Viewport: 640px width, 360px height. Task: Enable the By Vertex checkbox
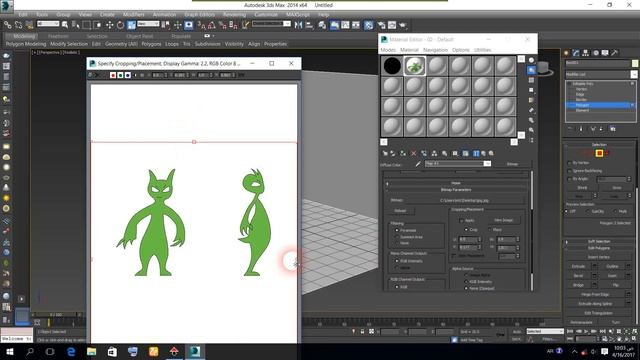point(569,163)
